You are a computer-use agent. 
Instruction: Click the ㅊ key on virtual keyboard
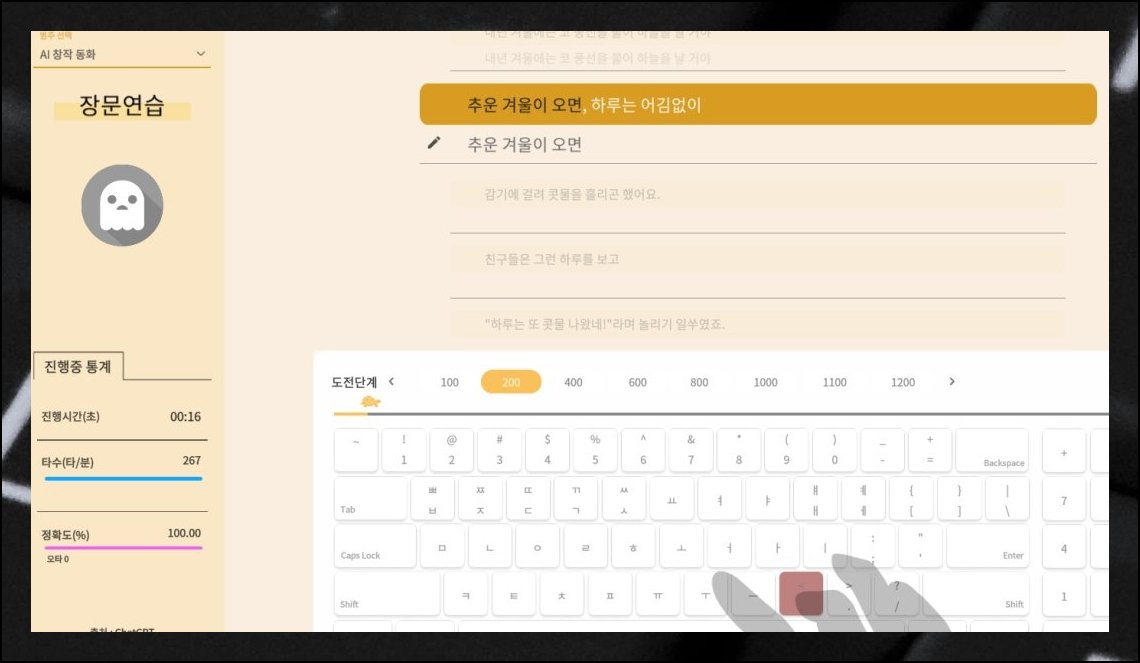coord(561,595)
